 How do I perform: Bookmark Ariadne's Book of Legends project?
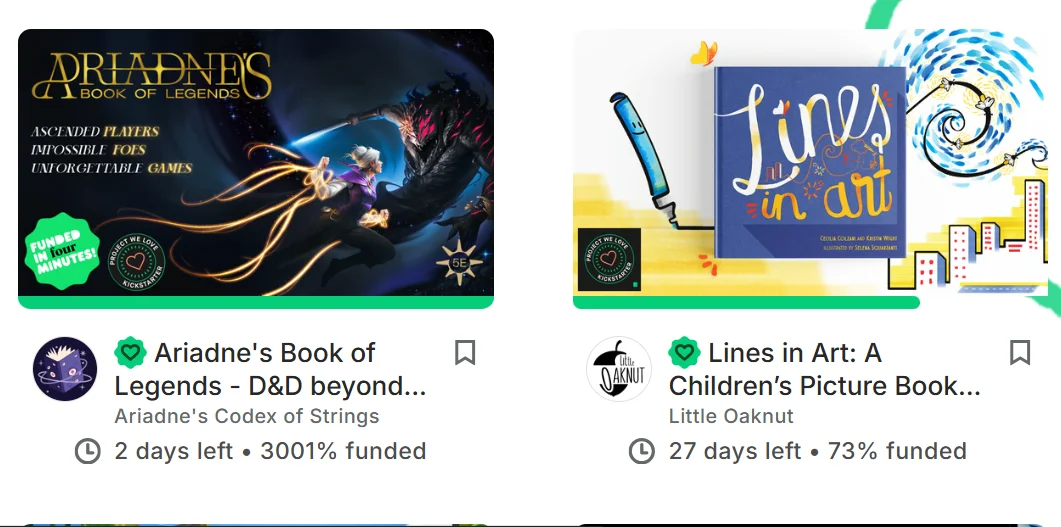(x=465, y=352)
